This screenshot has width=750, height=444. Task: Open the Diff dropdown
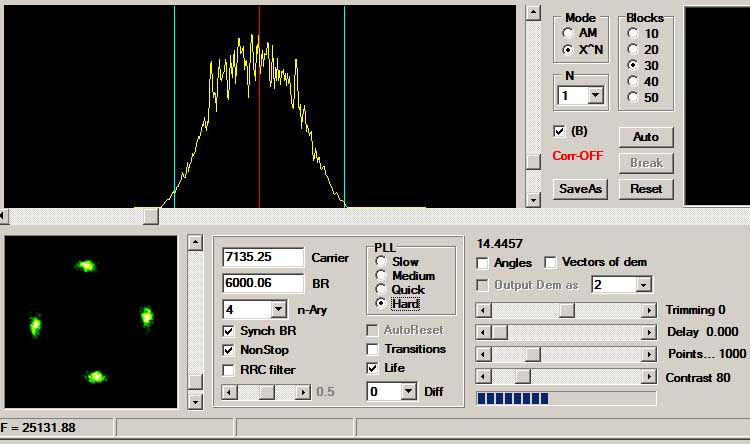[407, 392]
